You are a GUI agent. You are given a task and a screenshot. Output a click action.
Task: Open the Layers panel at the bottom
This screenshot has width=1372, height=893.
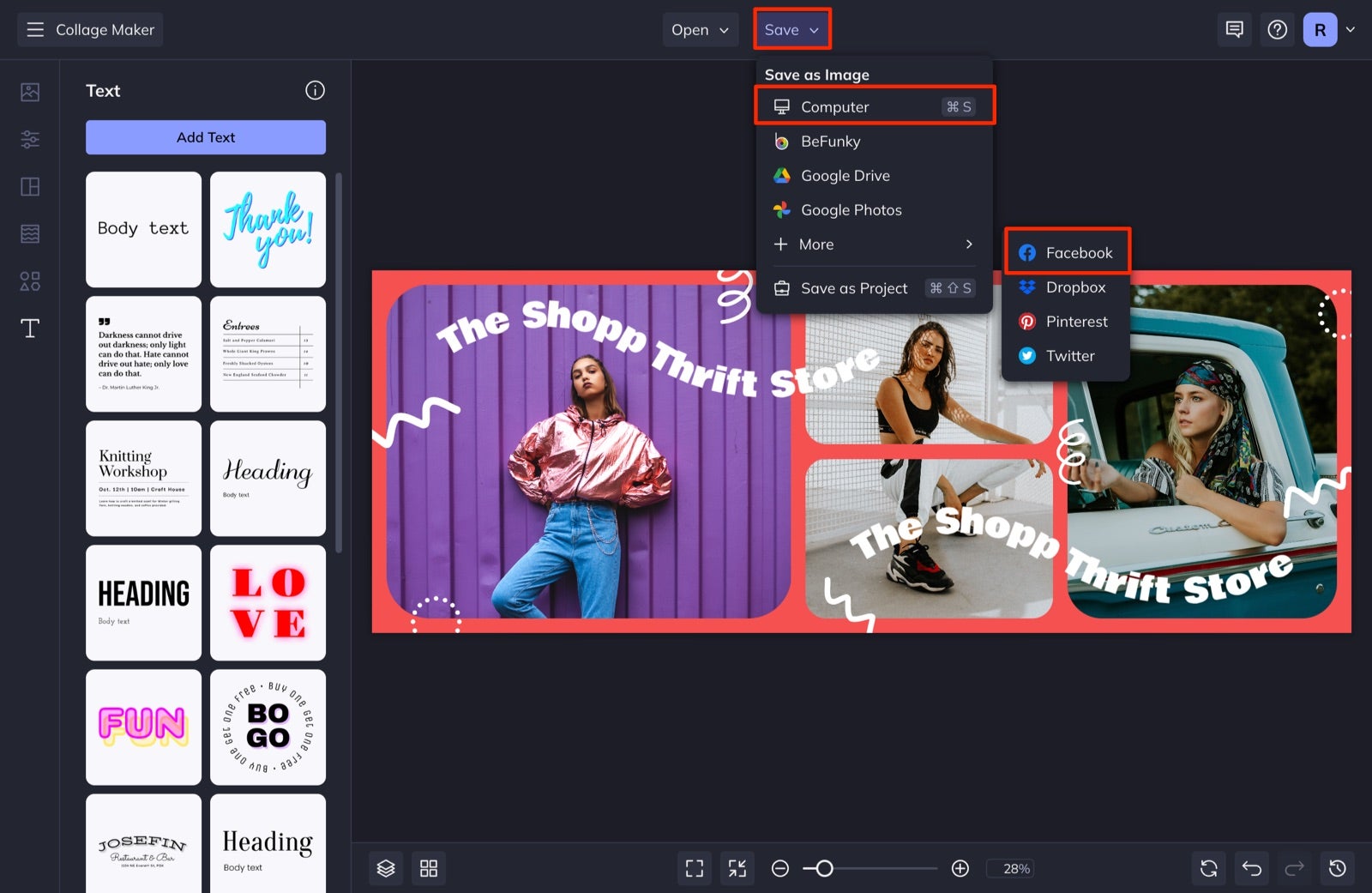(x=385, y=868)
